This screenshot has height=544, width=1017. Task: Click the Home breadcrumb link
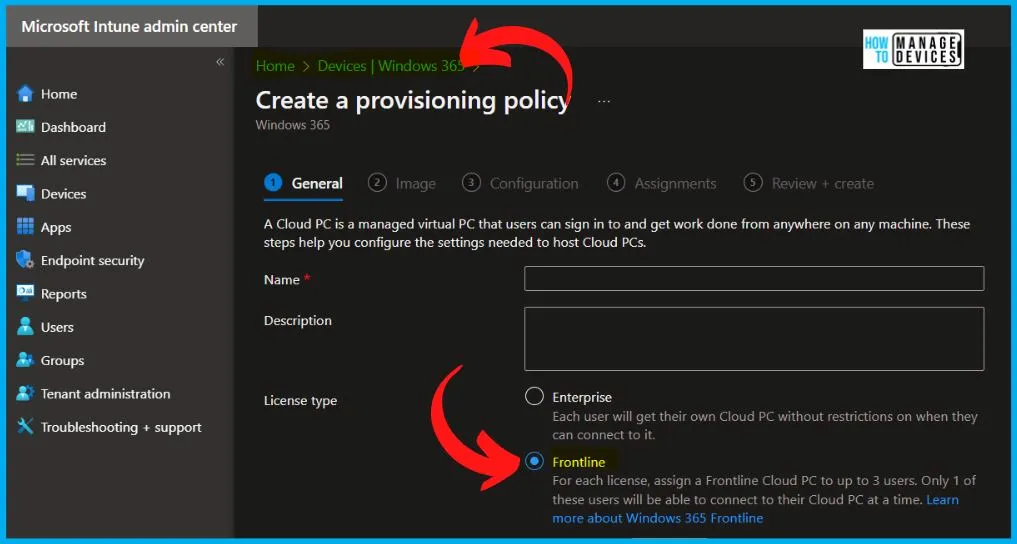275,66
